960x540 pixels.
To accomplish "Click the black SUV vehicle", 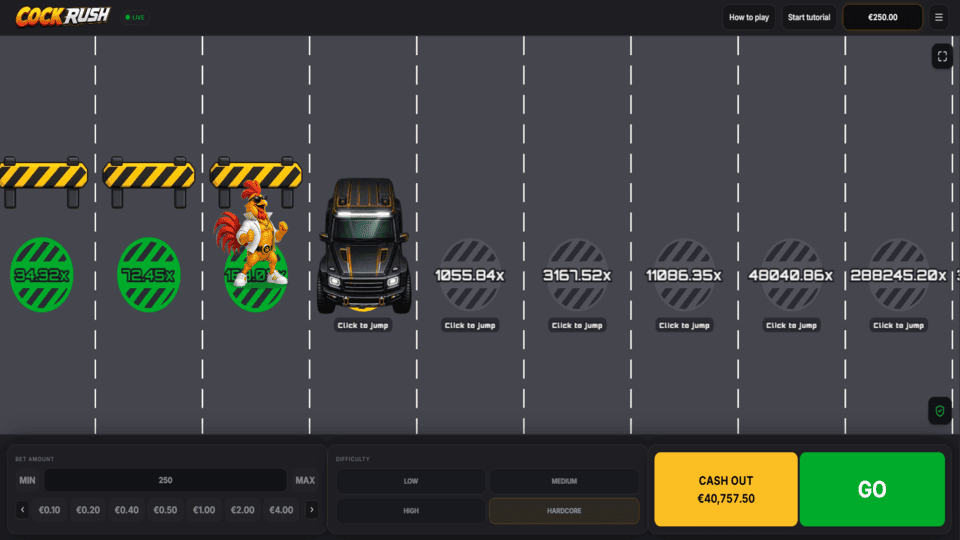I will click(364, 245).
